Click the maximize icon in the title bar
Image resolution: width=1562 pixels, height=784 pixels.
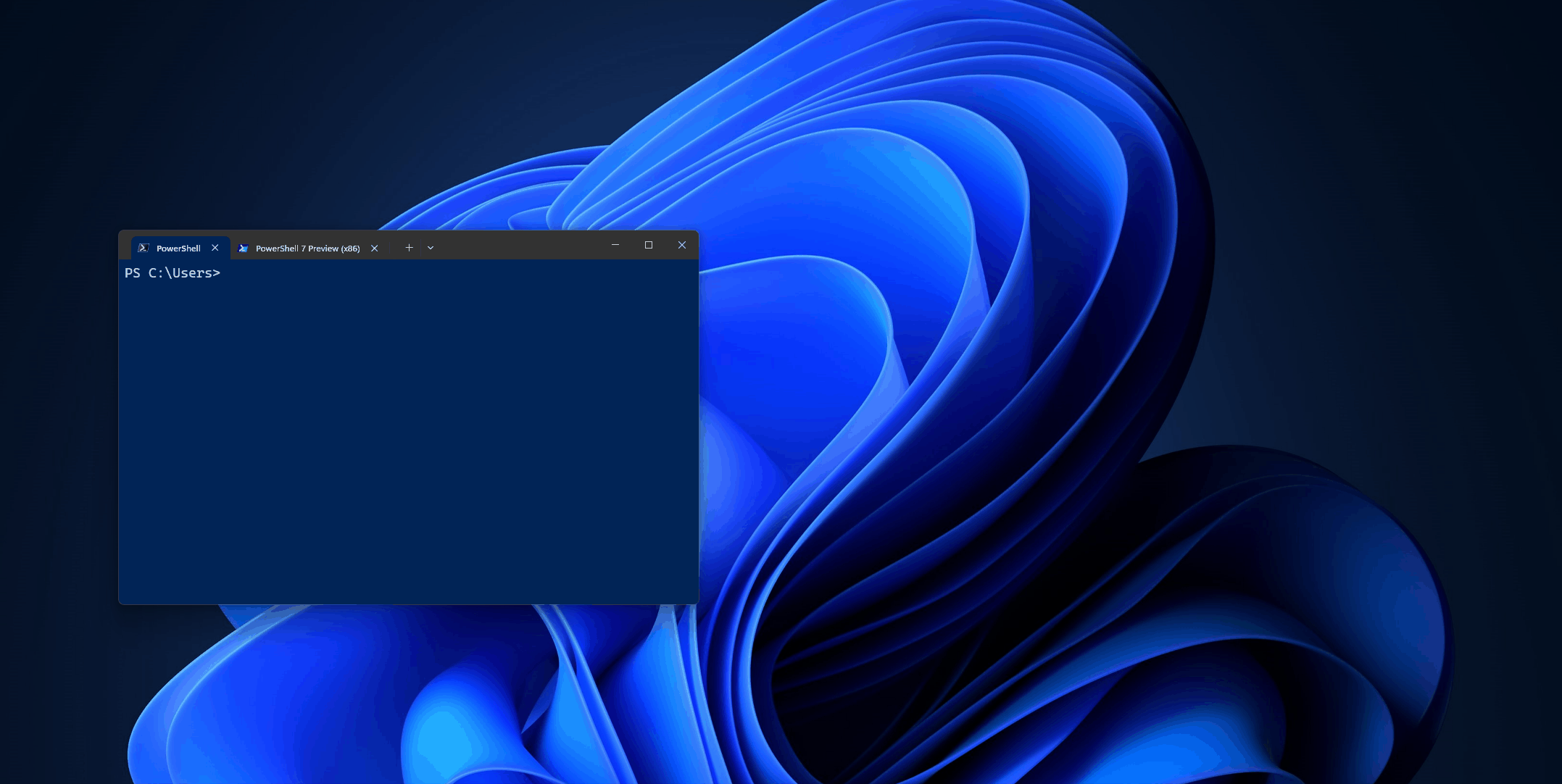(648, 246)
